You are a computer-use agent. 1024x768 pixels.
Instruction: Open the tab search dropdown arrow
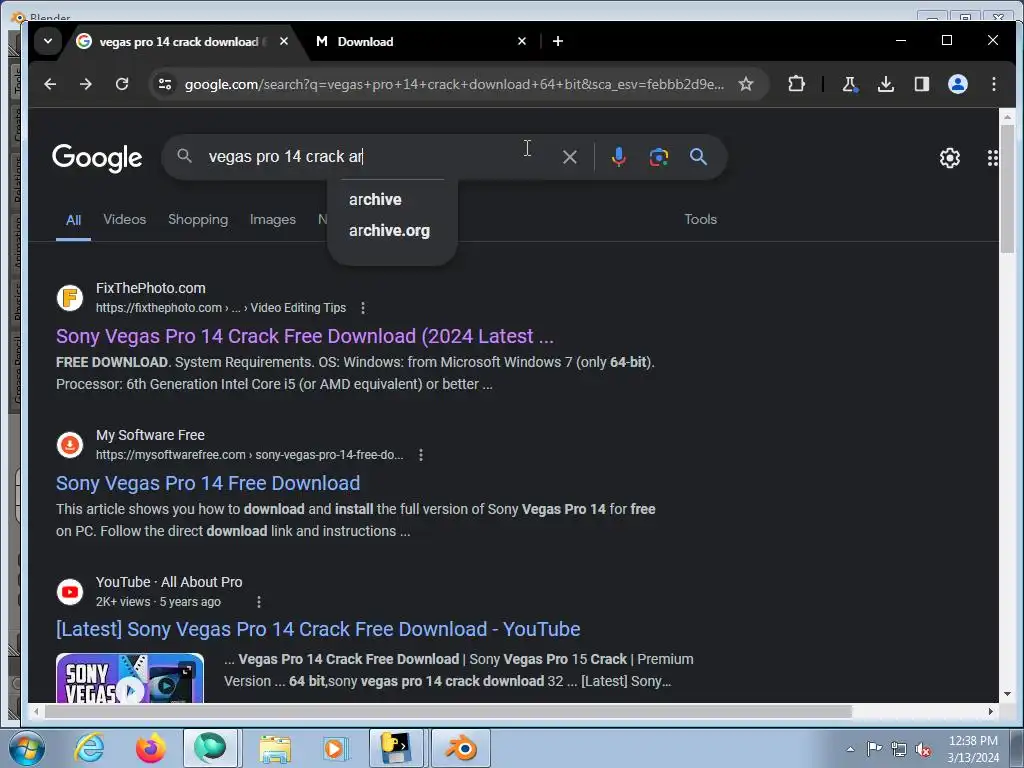point(48,41)
